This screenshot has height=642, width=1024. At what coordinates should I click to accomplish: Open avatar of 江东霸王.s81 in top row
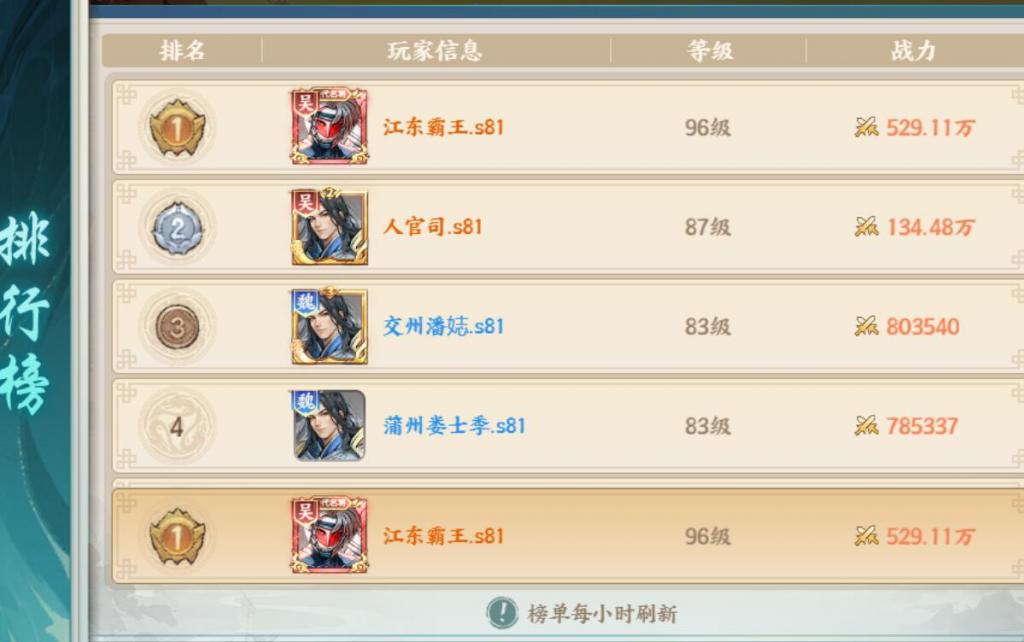click(x=329, y=126)
